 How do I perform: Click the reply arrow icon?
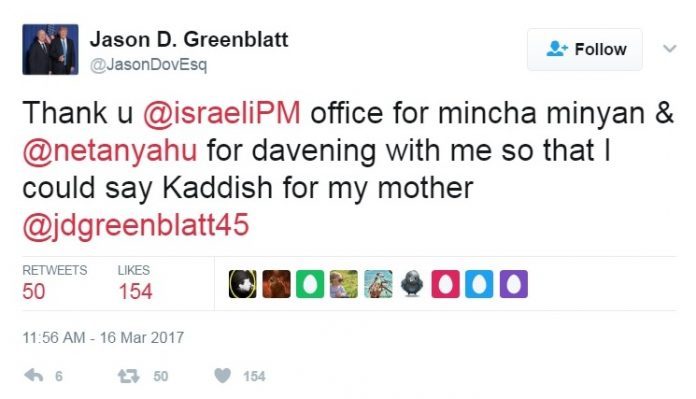(x=34, y=376)
